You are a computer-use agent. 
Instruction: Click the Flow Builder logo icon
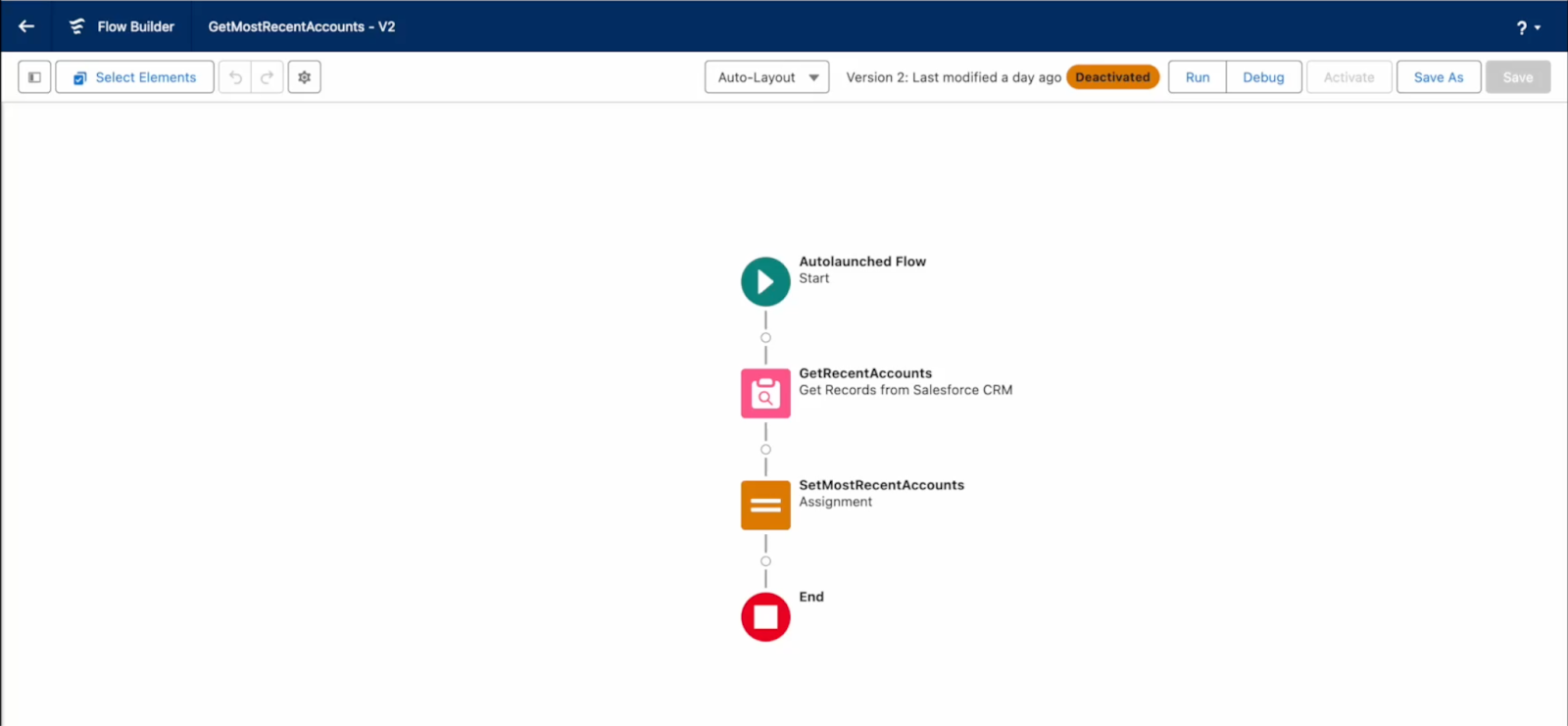(x=76, y=26)
